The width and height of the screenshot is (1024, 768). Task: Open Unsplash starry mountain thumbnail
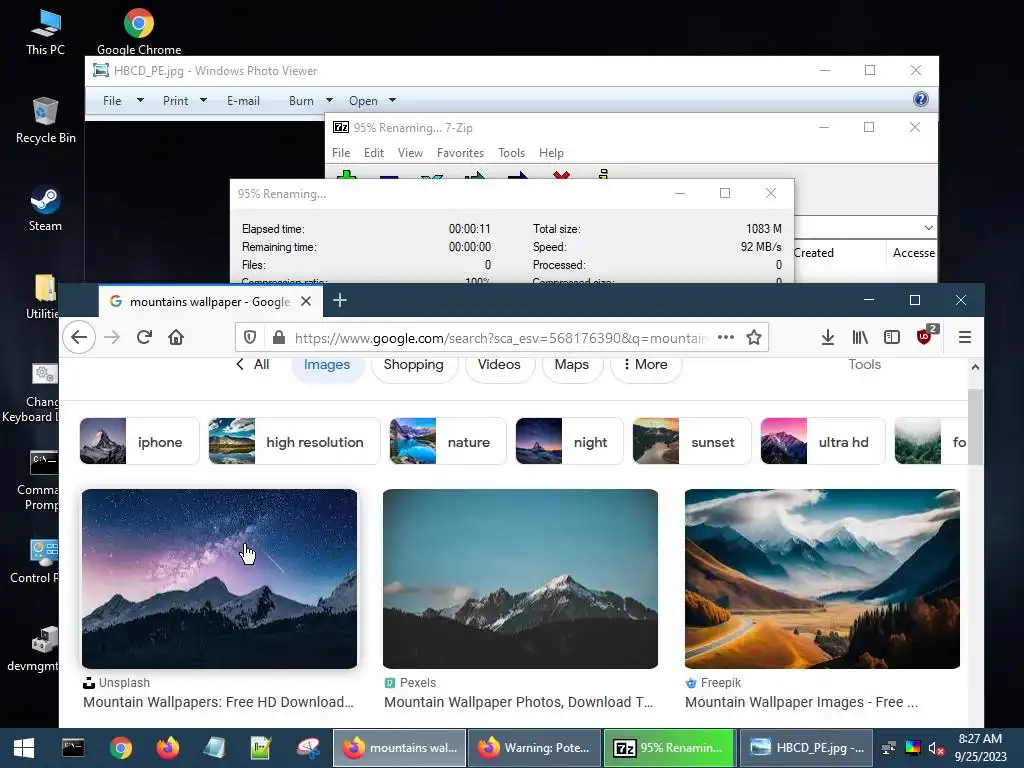(x=219, y=579)
